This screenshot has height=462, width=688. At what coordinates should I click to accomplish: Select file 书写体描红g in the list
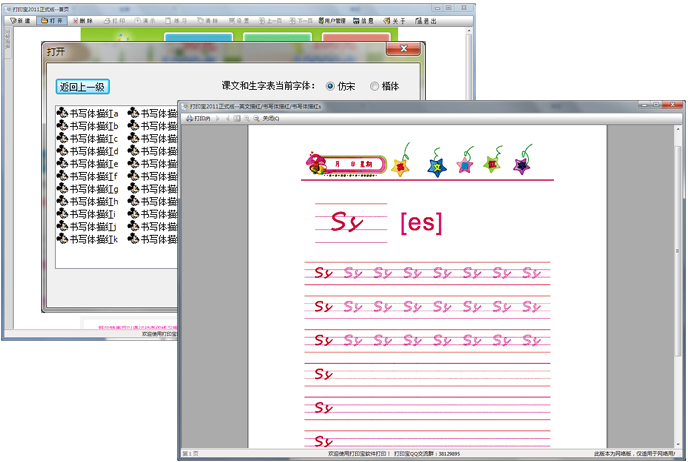(88, 189)
